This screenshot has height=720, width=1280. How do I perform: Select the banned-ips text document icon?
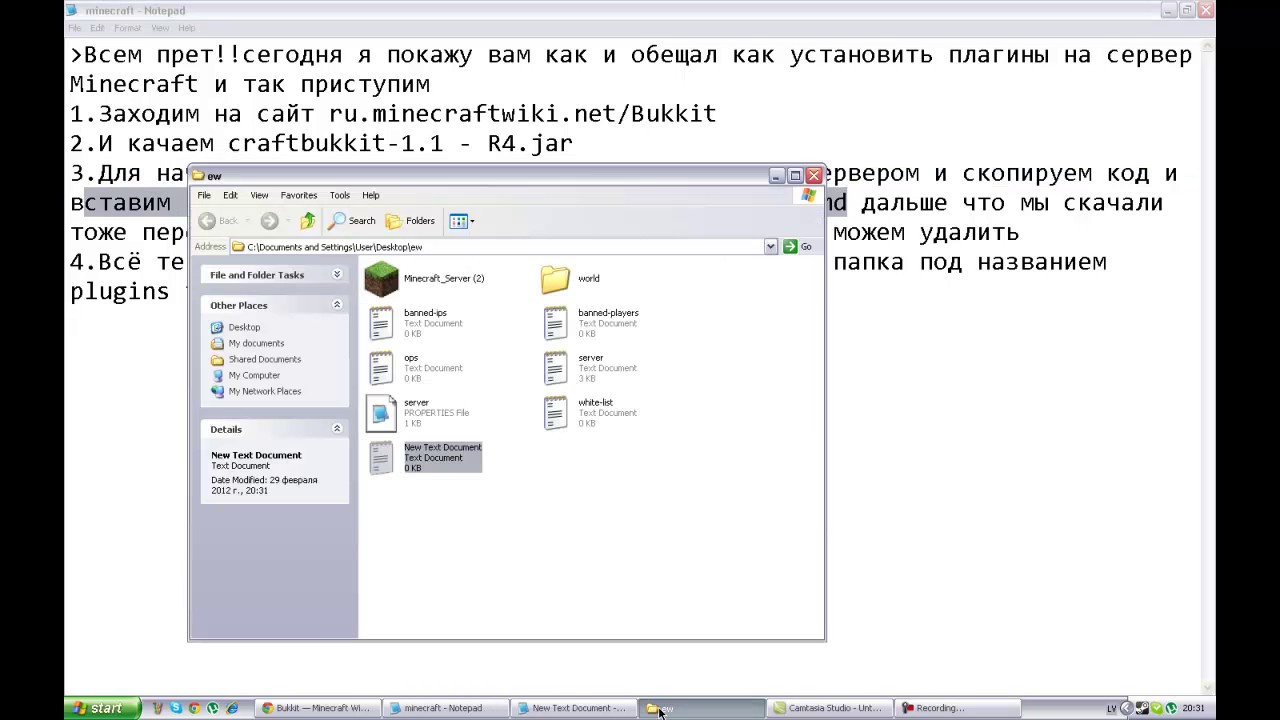381,323
